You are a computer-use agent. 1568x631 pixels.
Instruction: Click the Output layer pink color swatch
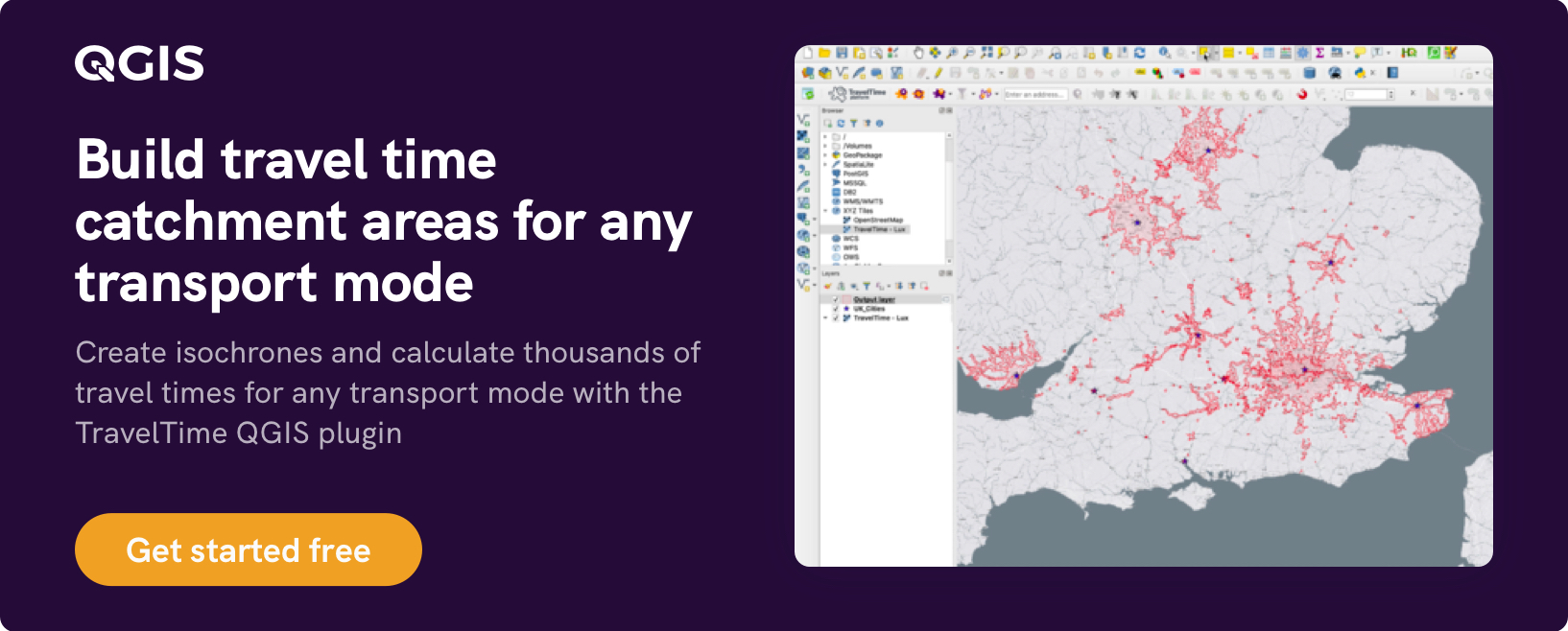coord(846,299)
